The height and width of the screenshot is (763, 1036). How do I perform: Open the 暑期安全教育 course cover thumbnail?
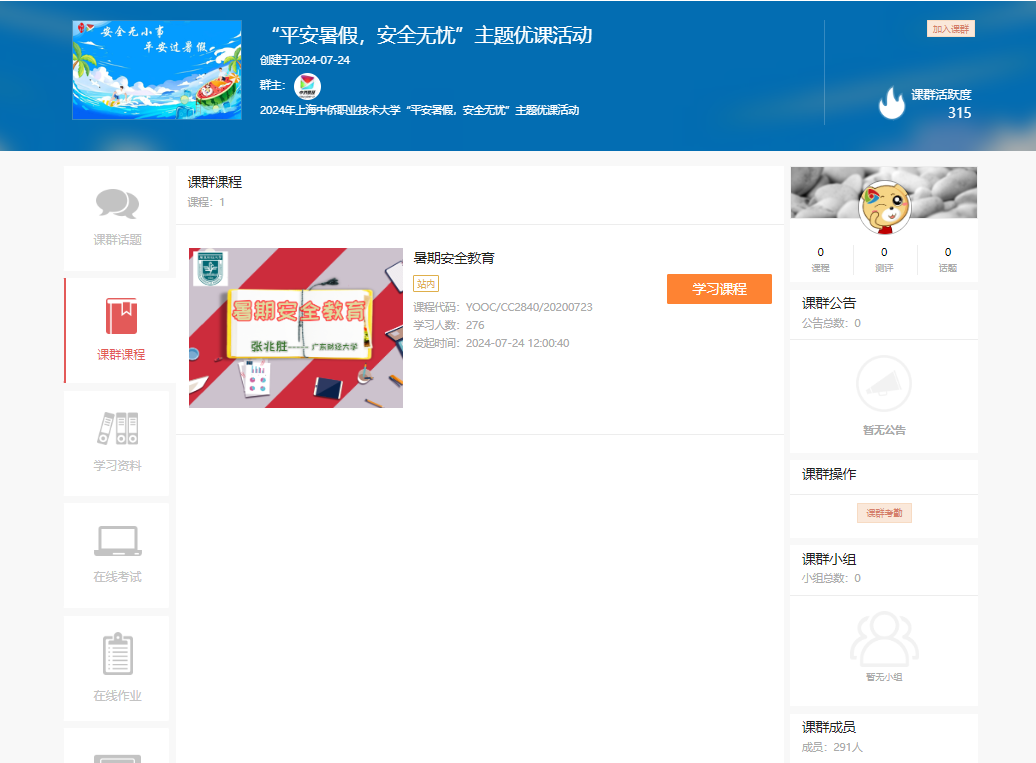(296, 328)
